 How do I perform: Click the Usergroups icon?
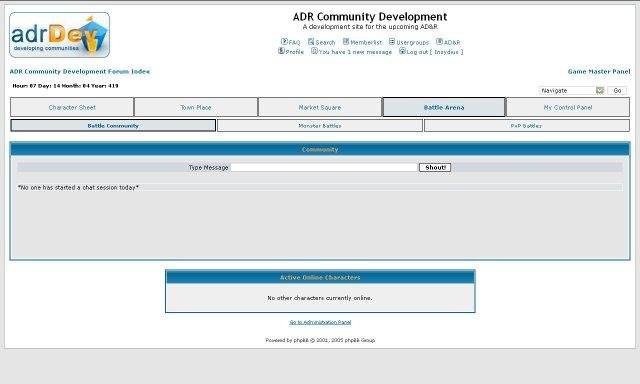[392, 42]
